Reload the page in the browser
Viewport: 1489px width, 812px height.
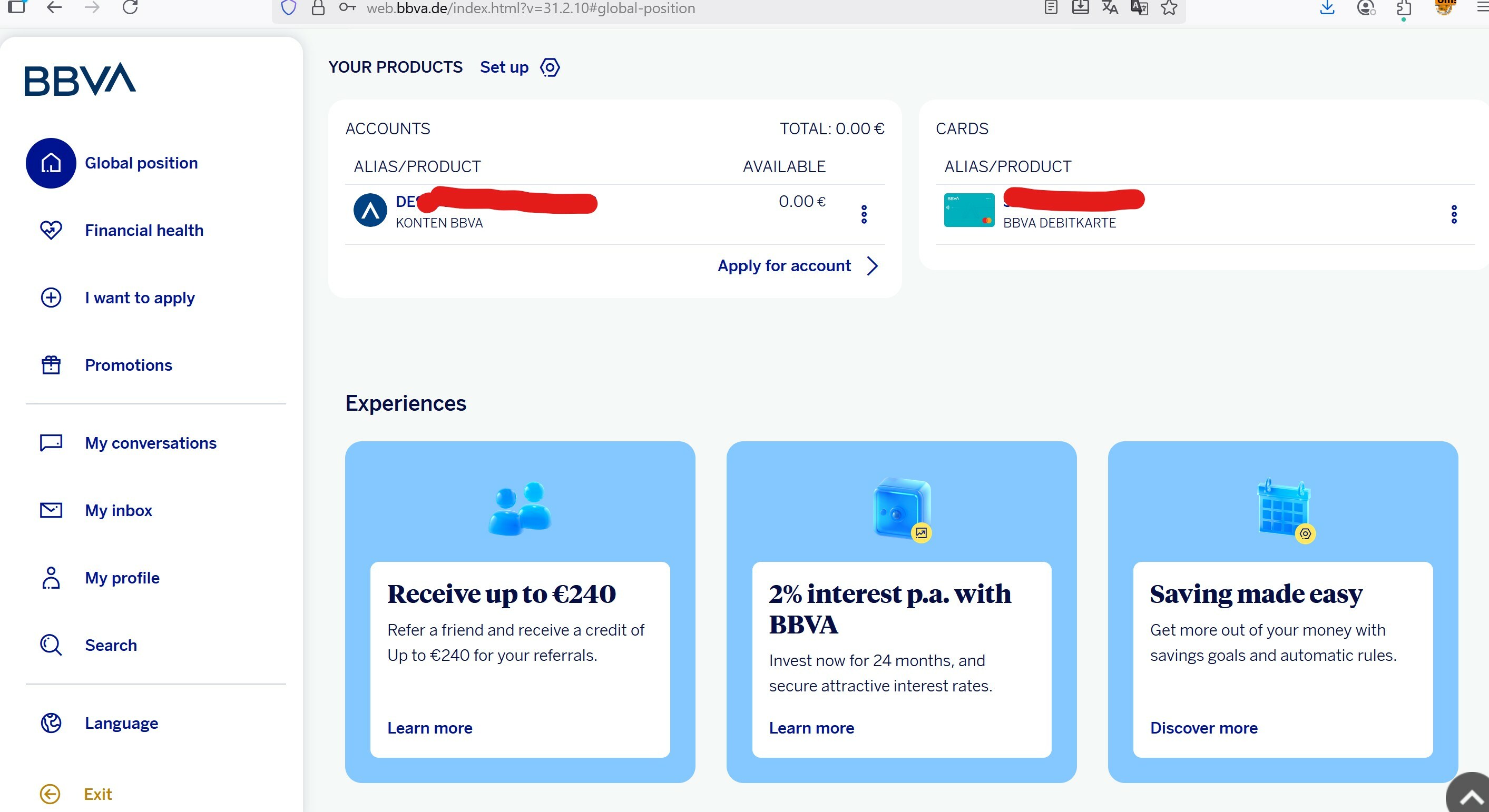[130, 7]
